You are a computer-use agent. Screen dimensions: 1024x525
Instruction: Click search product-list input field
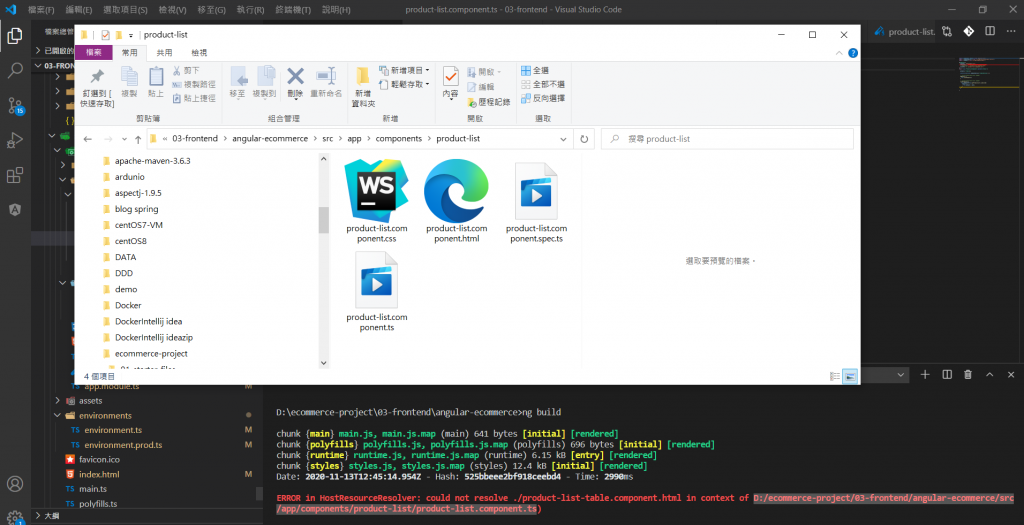[x=728, y=139]
